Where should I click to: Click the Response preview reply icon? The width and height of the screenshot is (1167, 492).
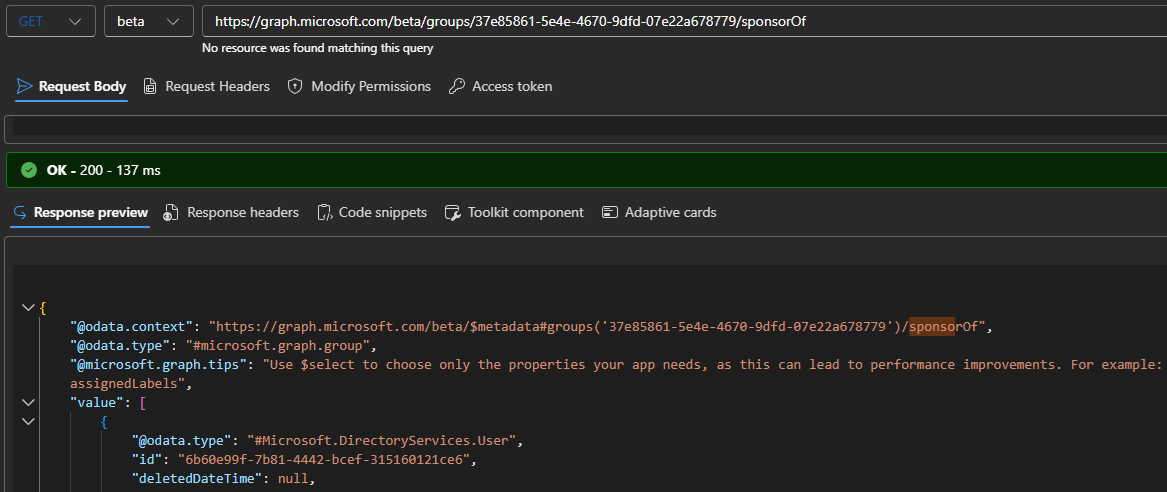[20, 213]
